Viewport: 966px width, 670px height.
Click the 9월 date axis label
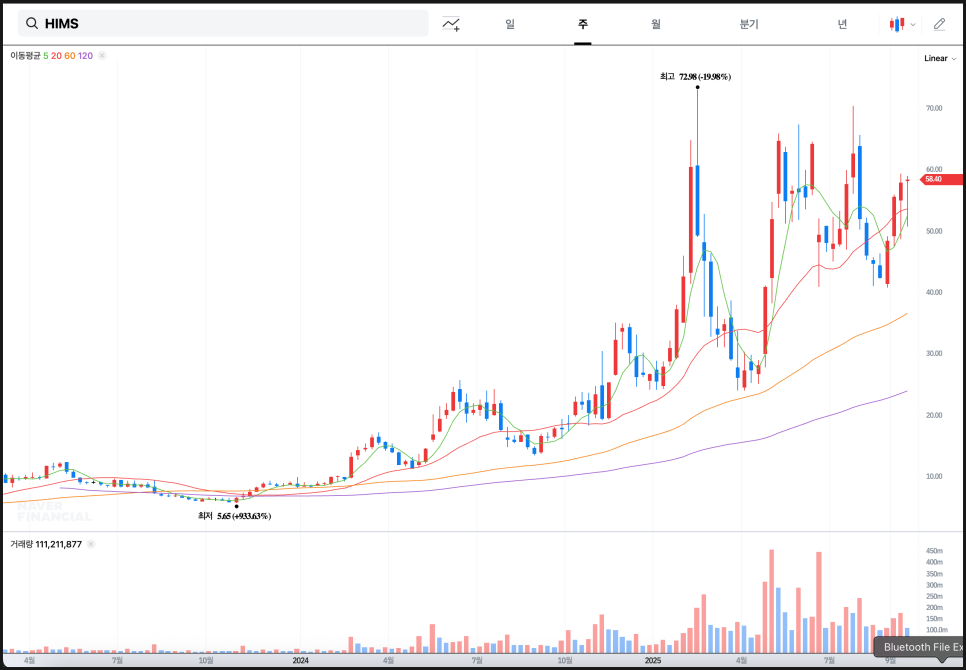(x=891, y=661)
